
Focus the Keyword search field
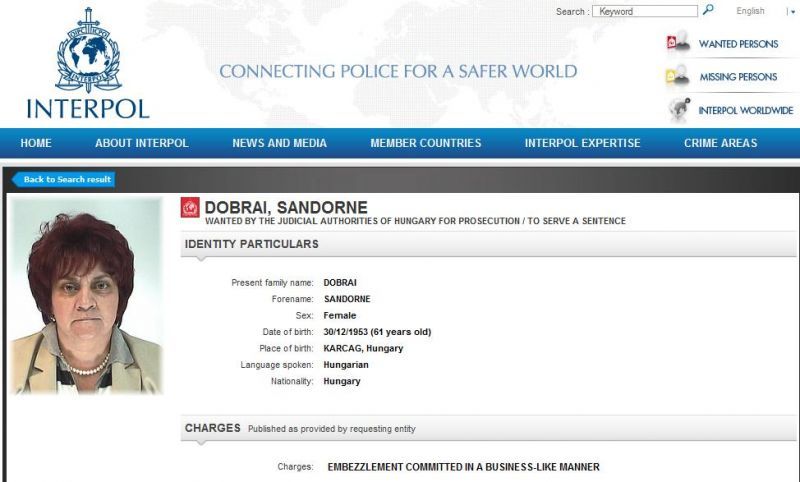click(x=645, y=11)
